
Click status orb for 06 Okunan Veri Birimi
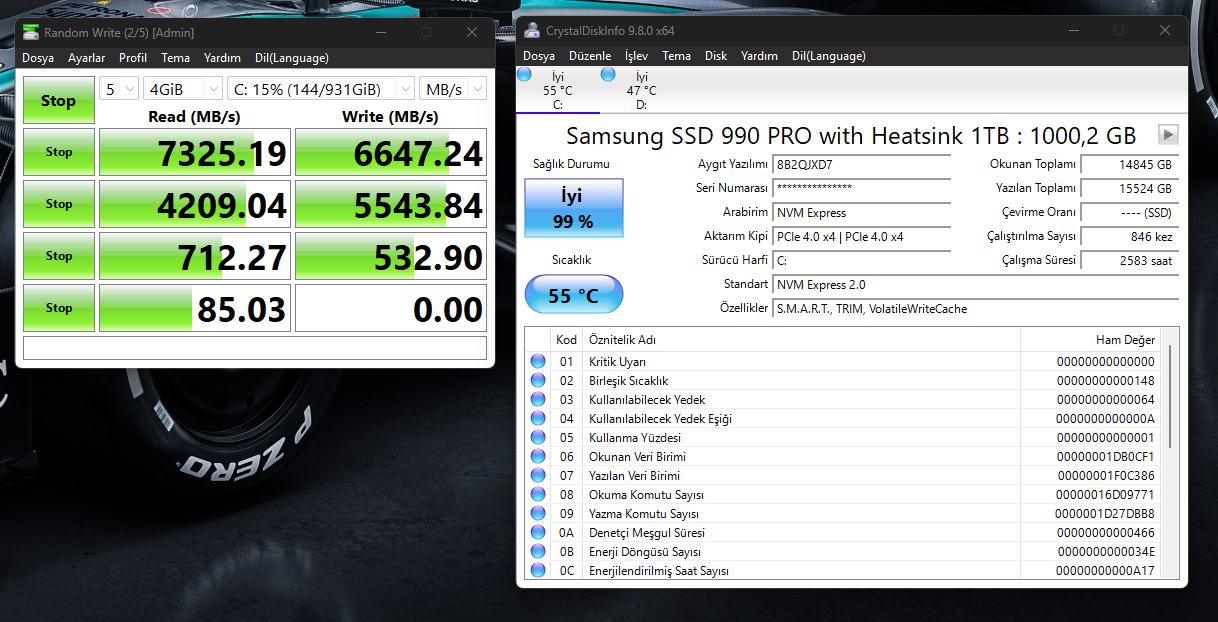538,456
